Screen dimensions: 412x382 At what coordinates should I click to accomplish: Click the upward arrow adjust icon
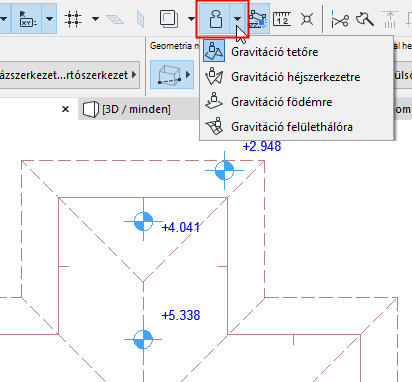click(390, 19)
